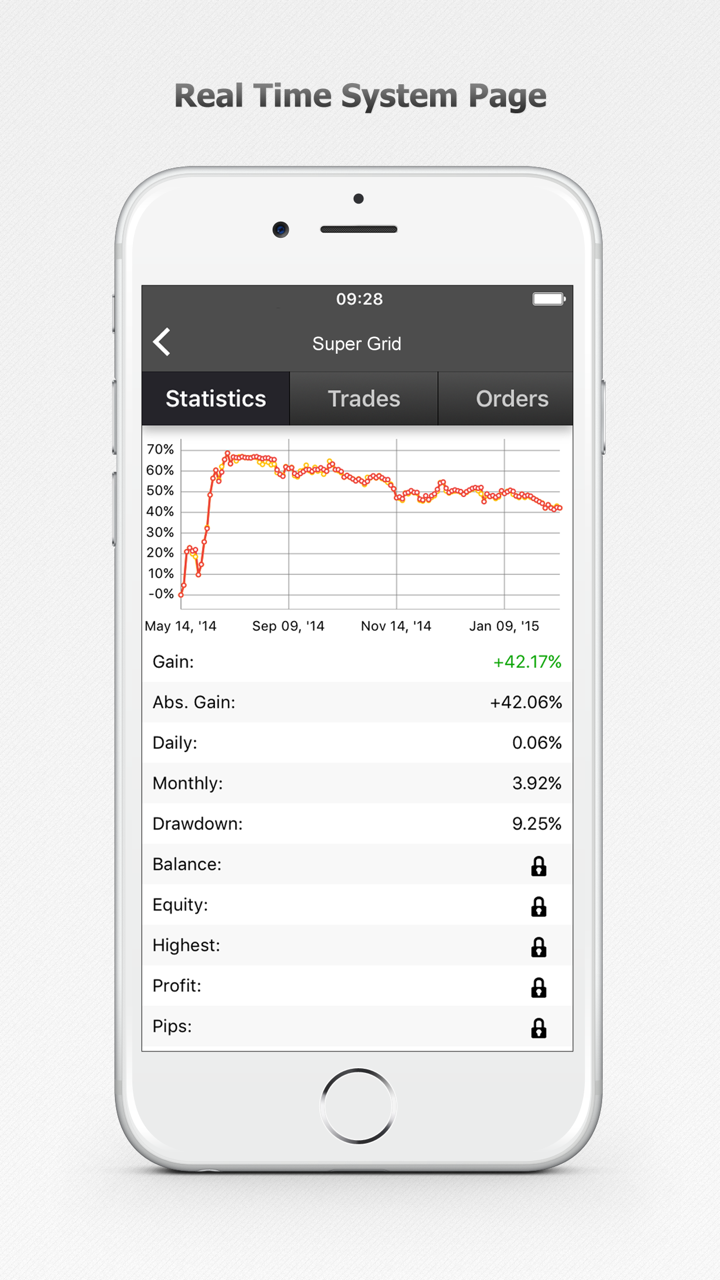
Task: Open the Trades tab
Action: [364, 399]
